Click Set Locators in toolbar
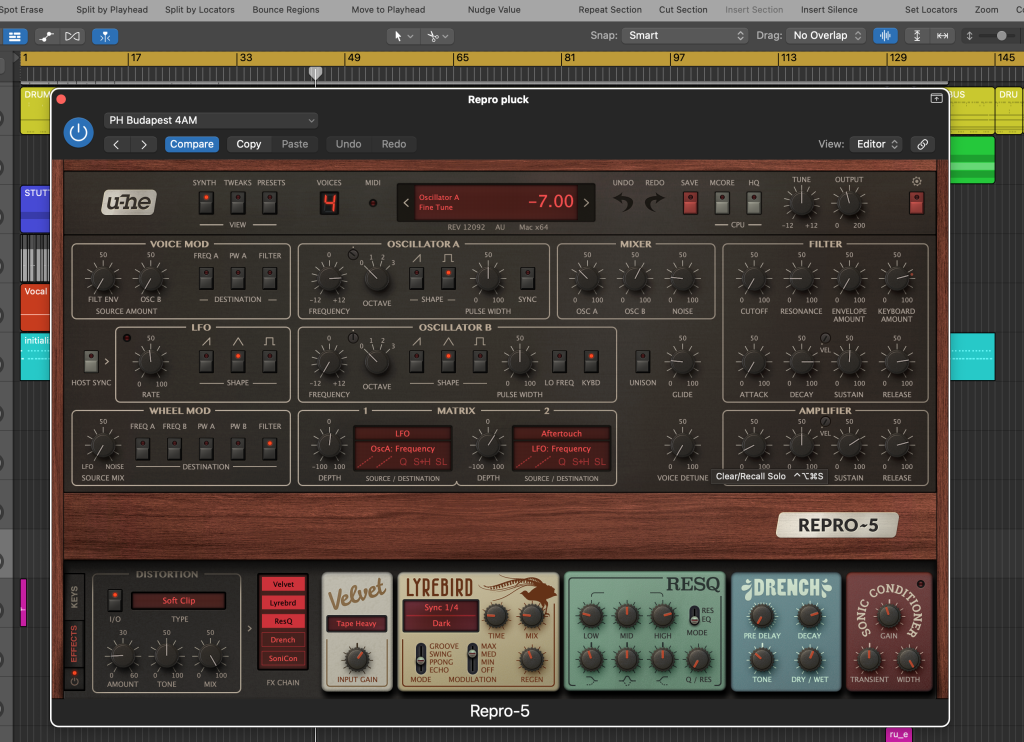Viewport: 1024px width, 742px height. (x=931, y=10)
